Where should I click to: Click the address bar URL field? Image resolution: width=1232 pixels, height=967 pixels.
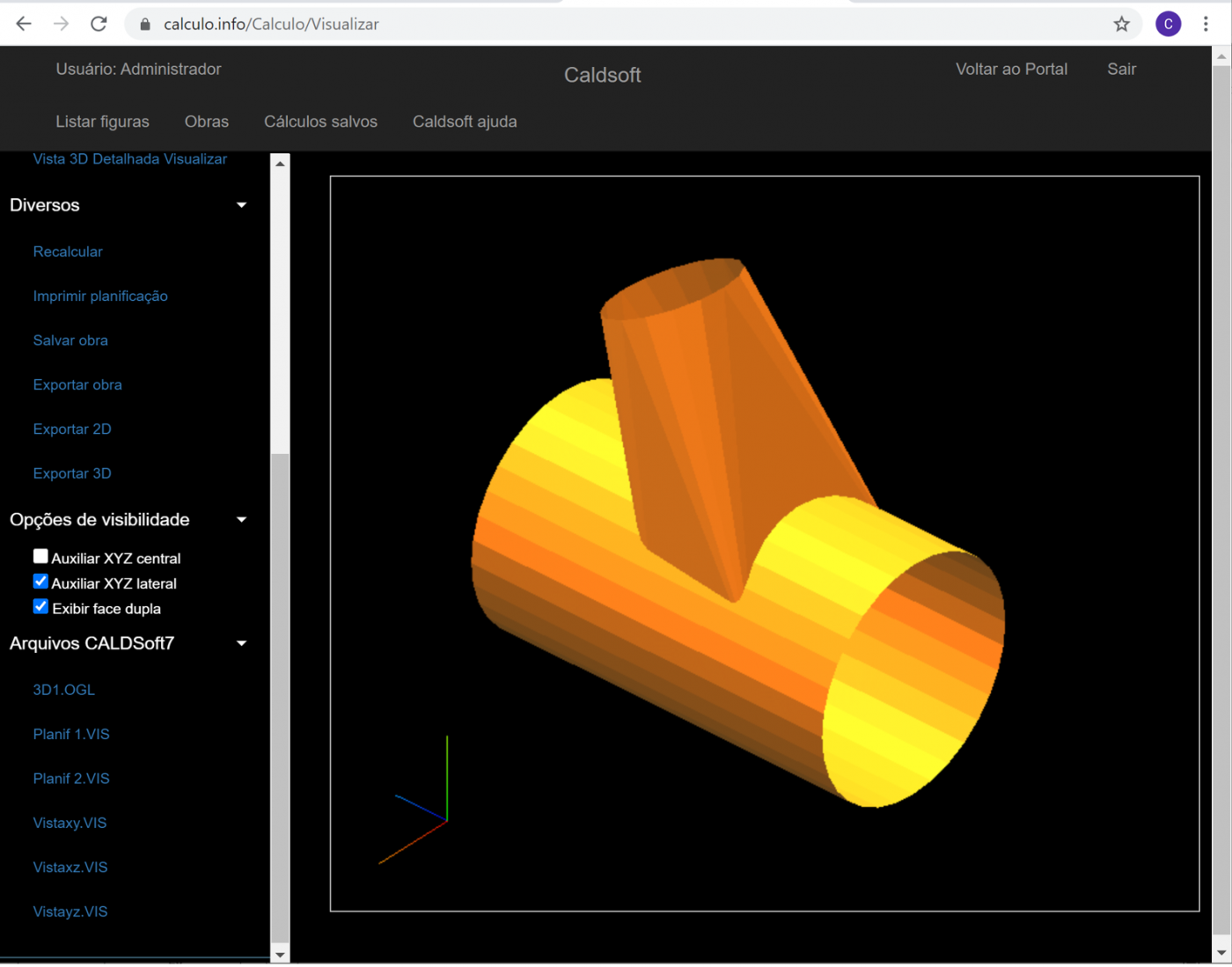[x=616, y=24]
